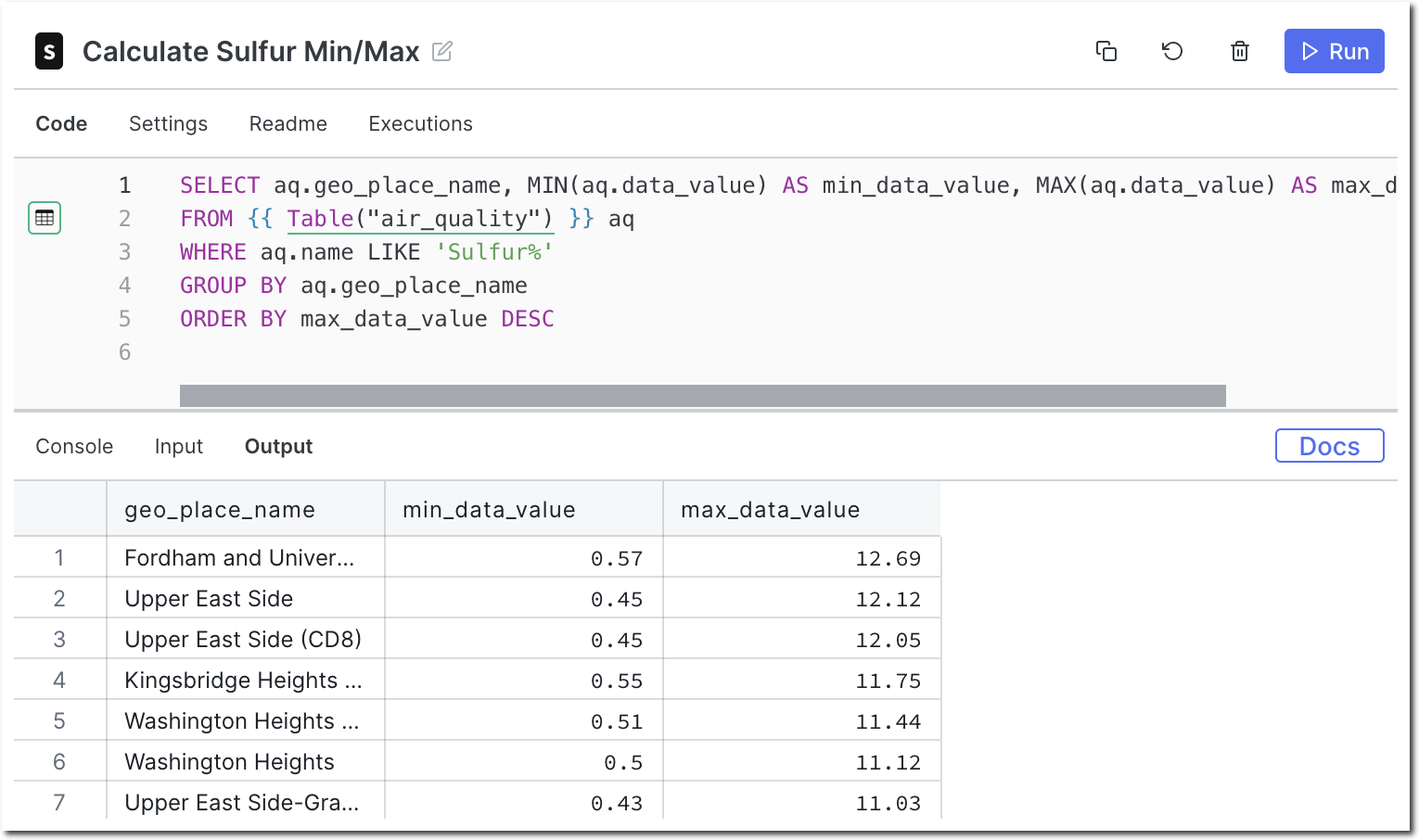Edit the title with the pencil icon

click(x=442, y=51)
